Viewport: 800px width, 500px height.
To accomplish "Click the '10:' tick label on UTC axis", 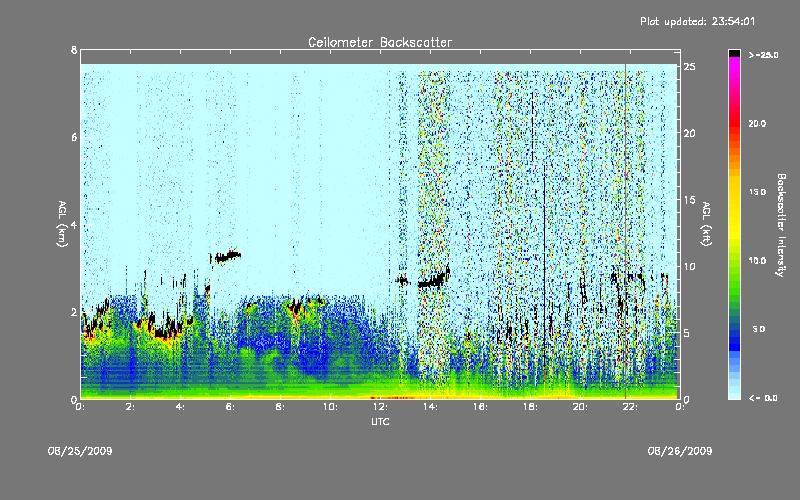I will tap(330, 407).
